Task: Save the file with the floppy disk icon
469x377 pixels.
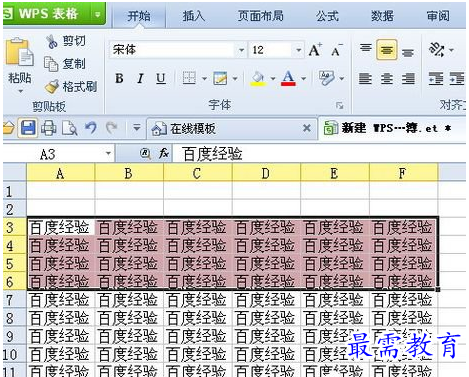Action: tap(28, 128)
